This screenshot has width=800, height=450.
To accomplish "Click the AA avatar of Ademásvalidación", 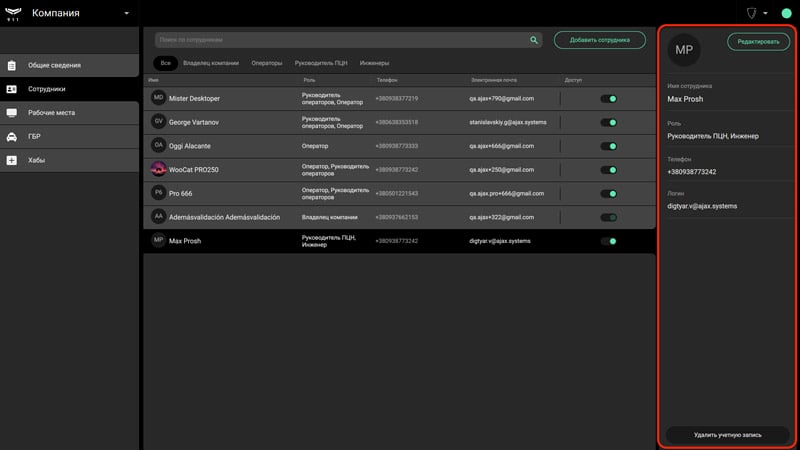I will pyautogui.click(x=159, y=216).
